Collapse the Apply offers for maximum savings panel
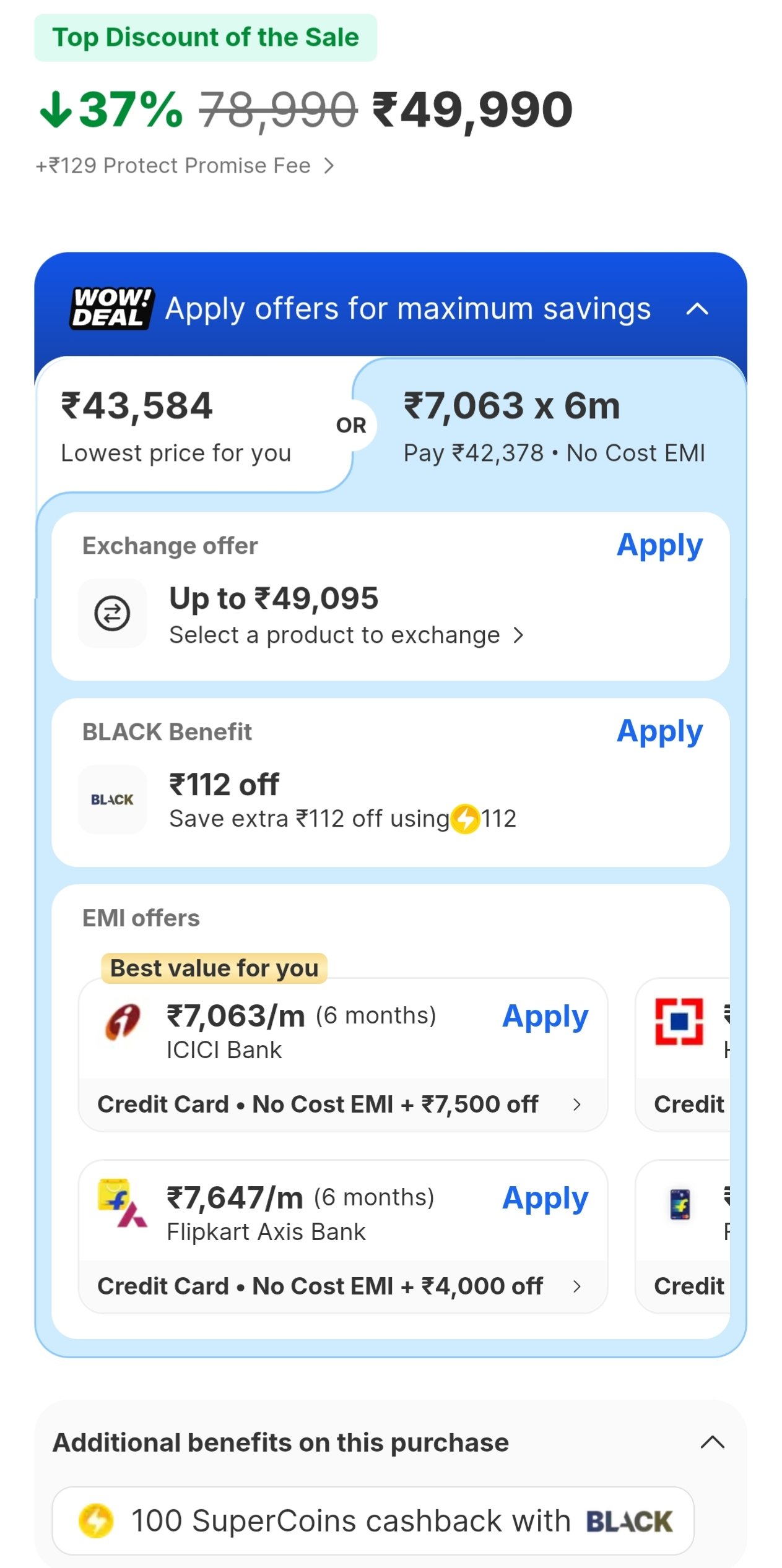Image resolution: width=782 pixels, height=1568 pixels. [x=697, y=308]
